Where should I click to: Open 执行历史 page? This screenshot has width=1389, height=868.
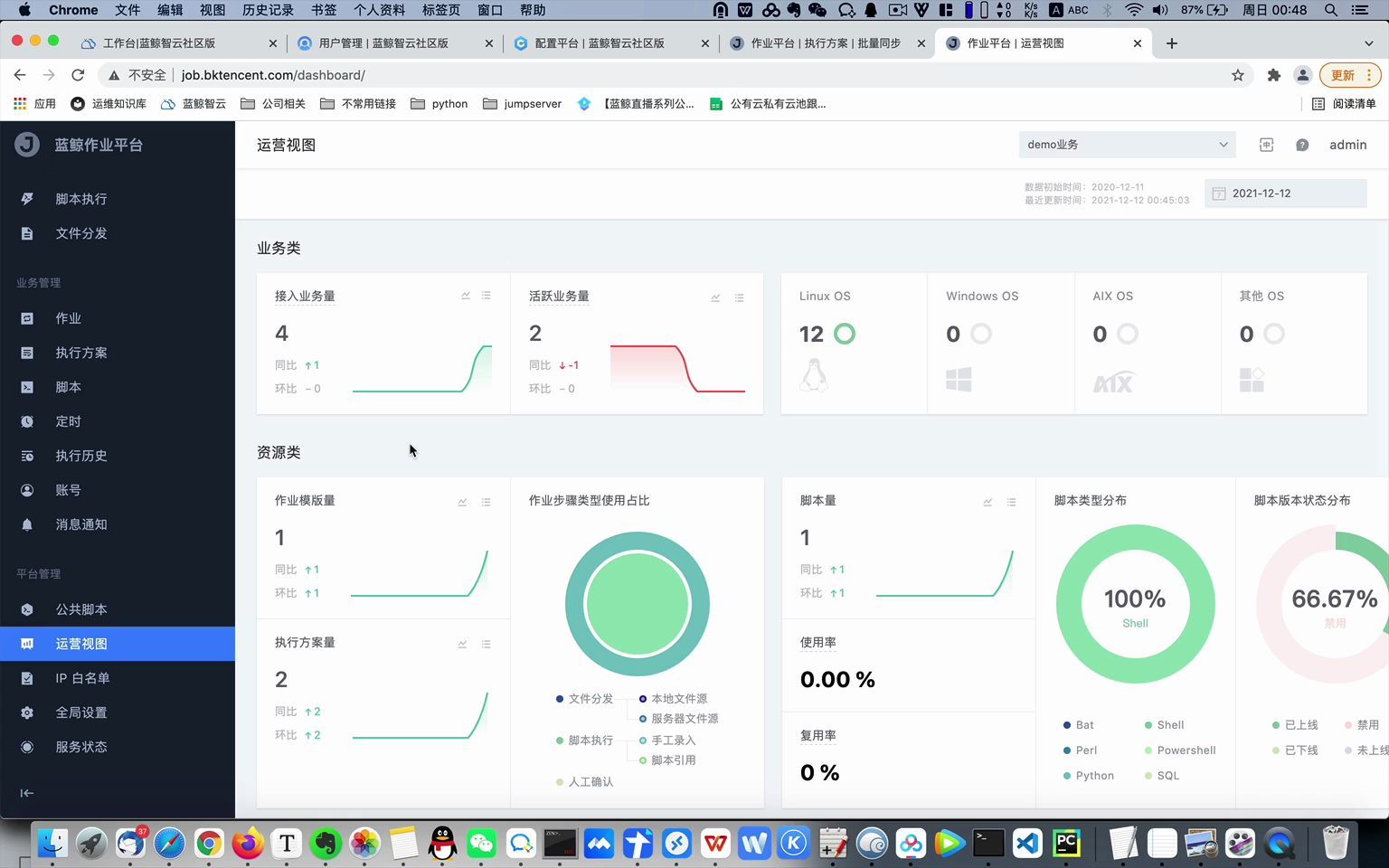(81, 456)
